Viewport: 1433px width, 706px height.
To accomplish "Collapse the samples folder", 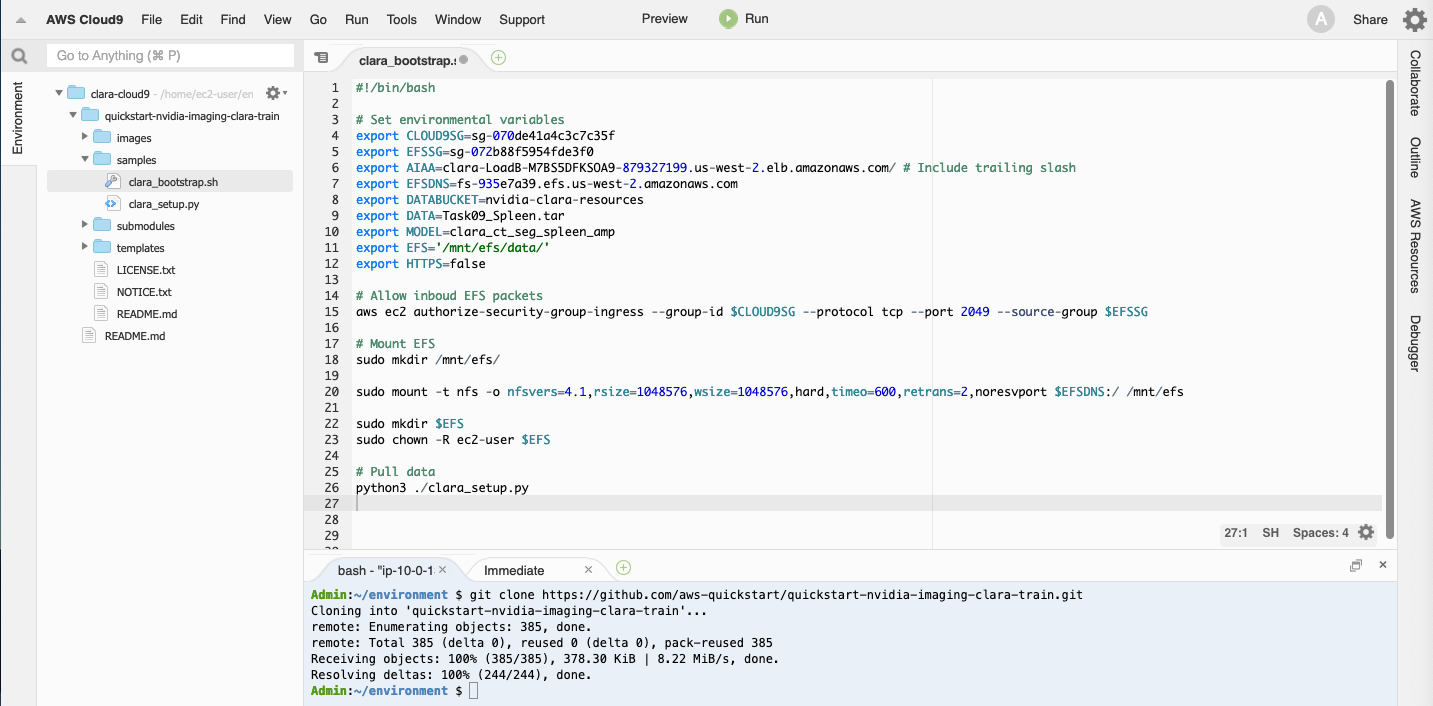I will click(x=86, y=160).
